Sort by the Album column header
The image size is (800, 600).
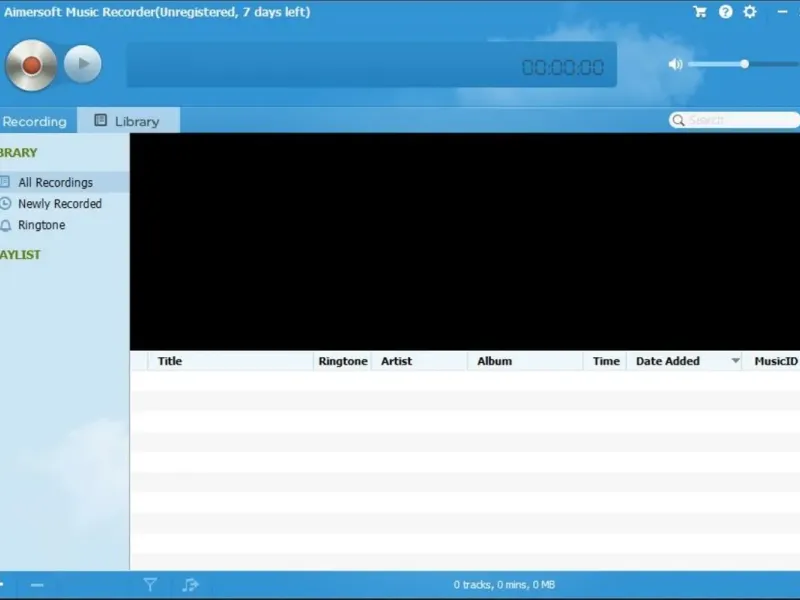click(x=525, y=361)
